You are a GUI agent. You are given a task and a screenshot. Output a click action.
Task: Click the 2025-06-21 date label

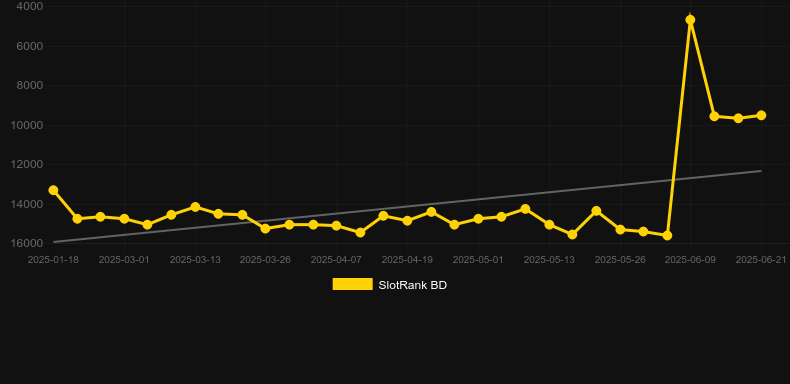[x=761, y=260]
